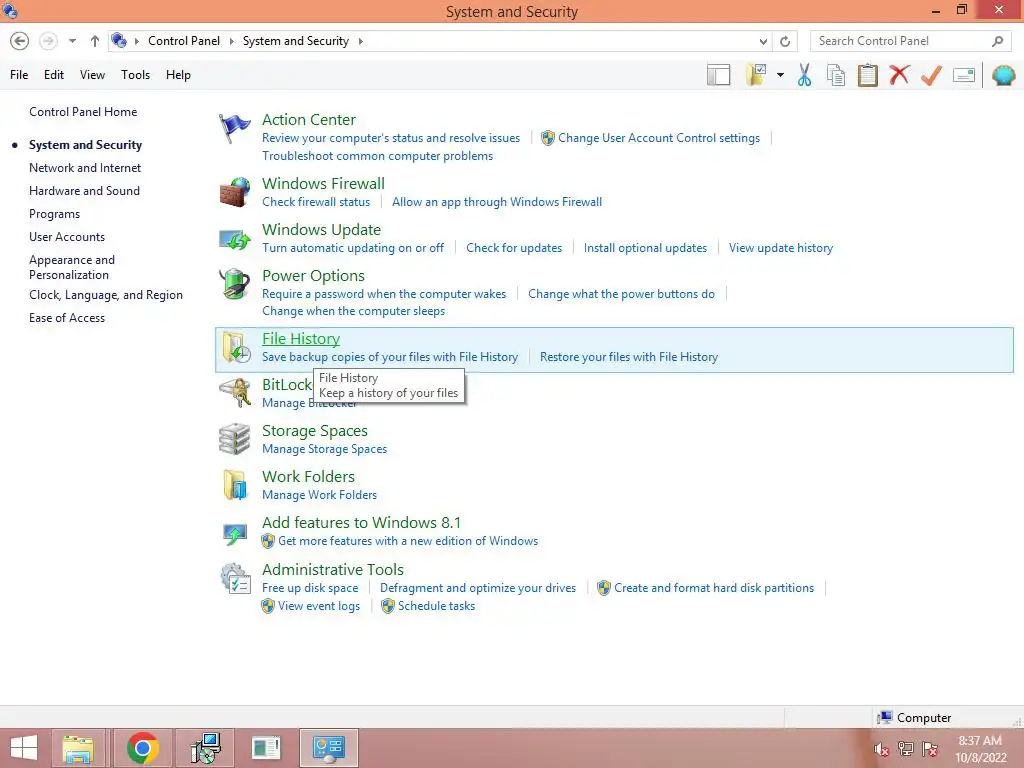1024x768 pixels.
Task: Click Schedule tasks link
Action: (436, 605)
